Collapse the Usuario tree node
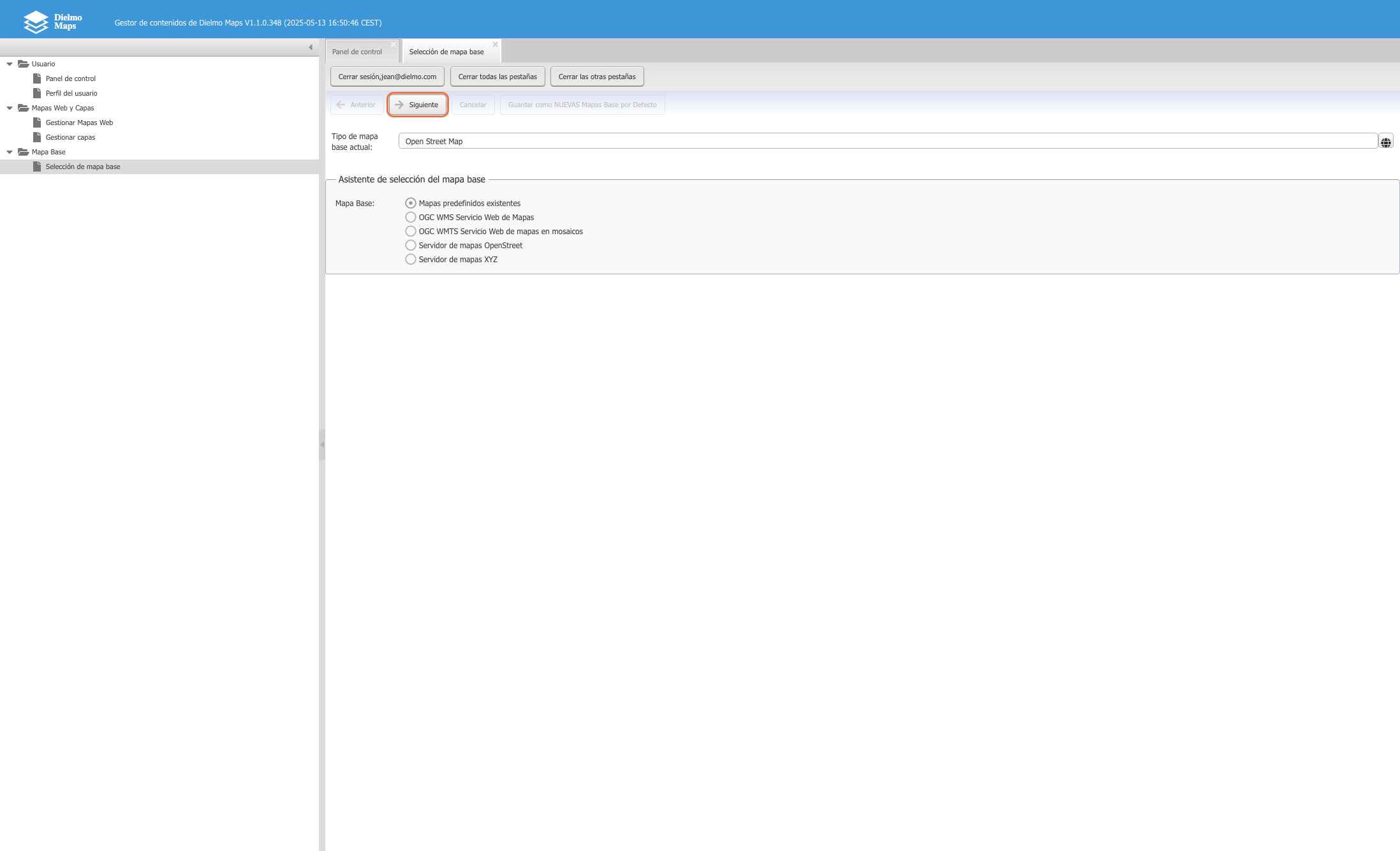The width and height of the screenshot is (1400, 851). click(x=10, y=64)
